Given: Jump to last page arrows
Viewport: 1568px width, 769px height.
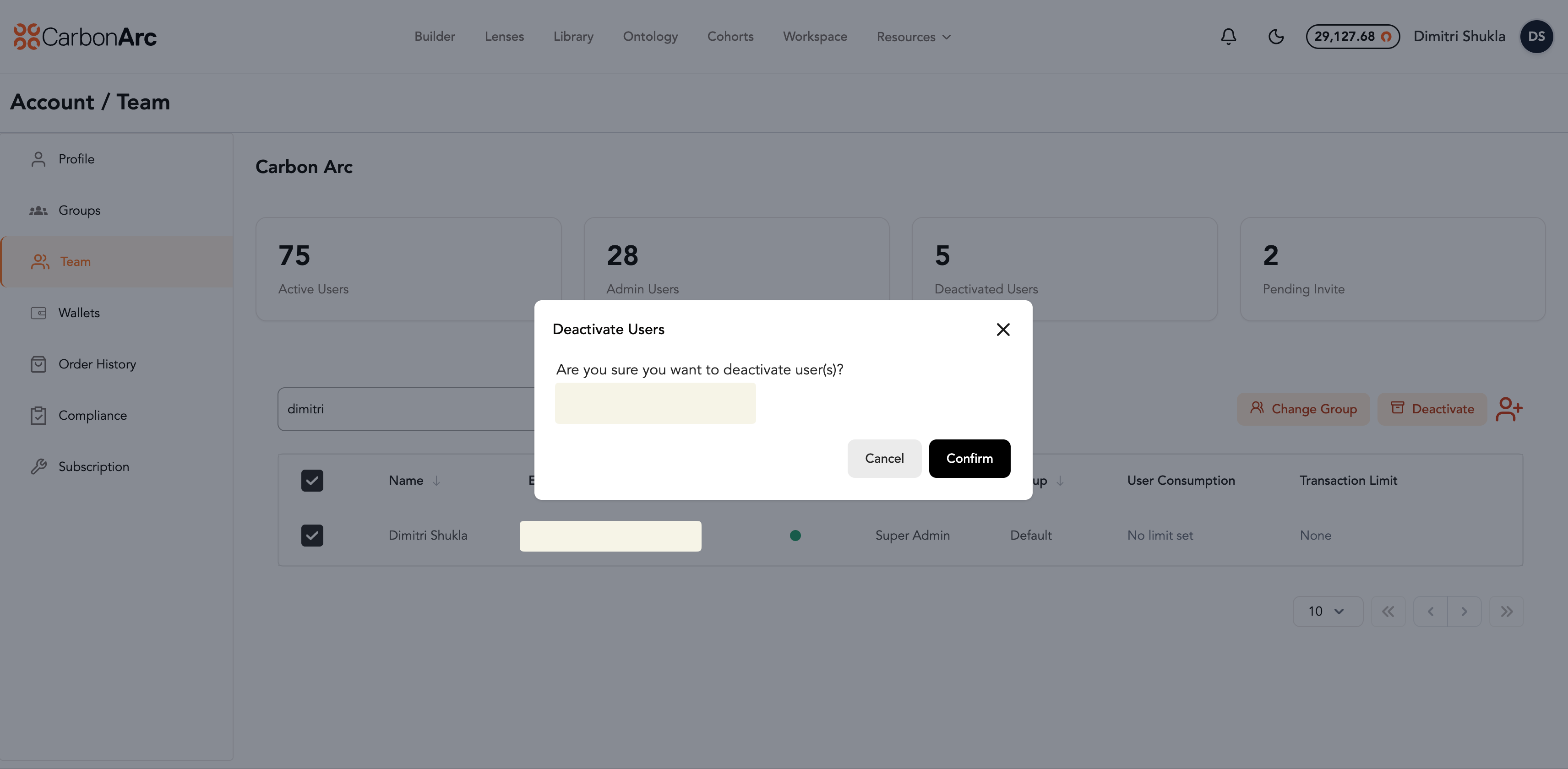Looking at the screenshot, I should pyautogui.click(x=1506, y=612).
